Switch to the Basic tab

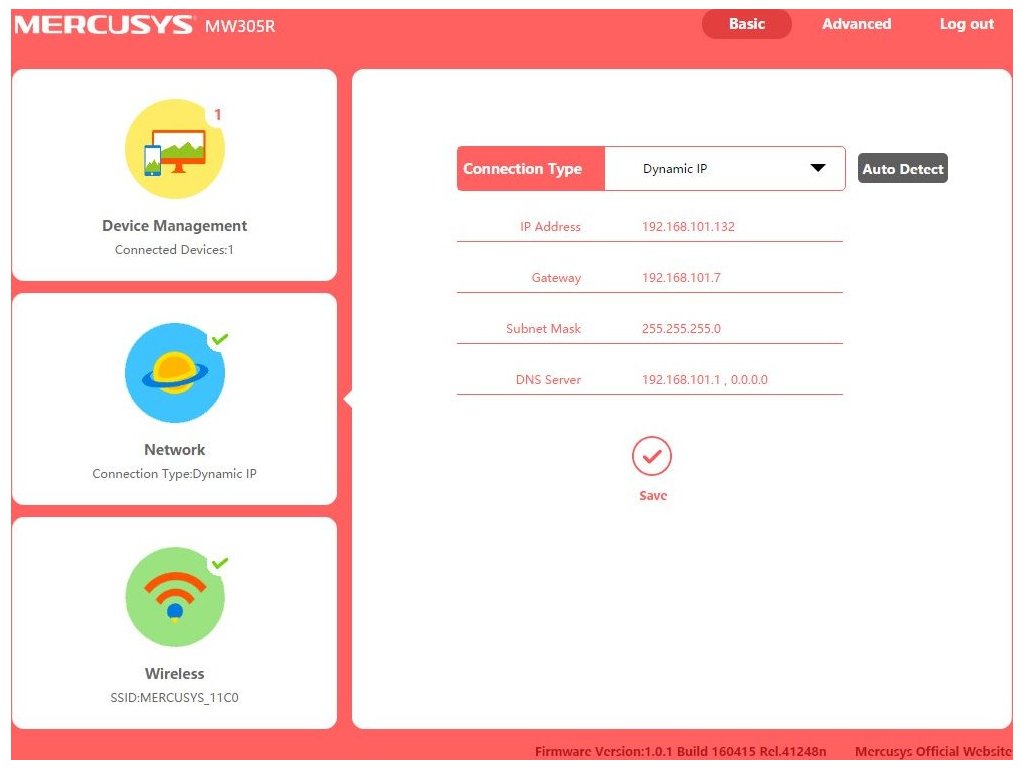pyautogui.click(x=746, y=24)
